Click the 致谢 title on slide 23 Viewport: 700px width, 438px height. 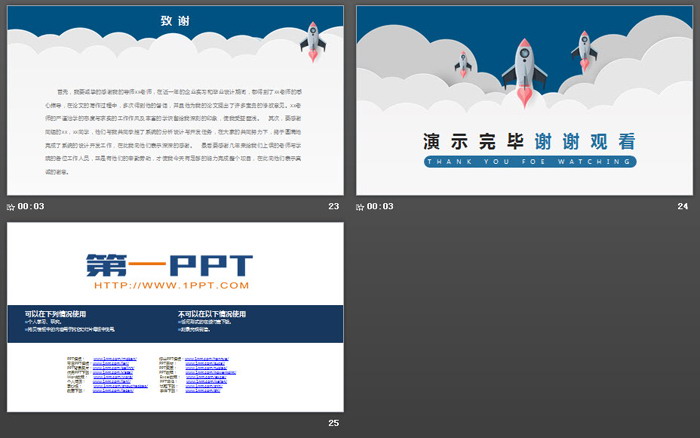pos(175,21)
